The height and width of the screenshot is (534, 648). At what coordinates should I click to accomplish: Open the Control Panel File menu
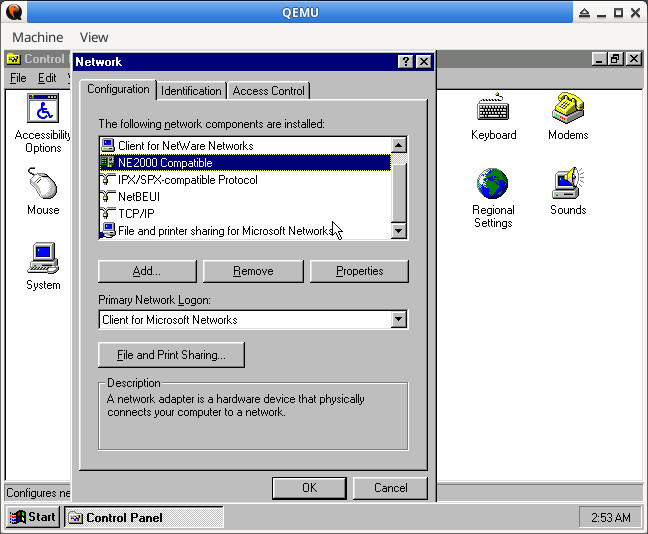pos(18,78)
